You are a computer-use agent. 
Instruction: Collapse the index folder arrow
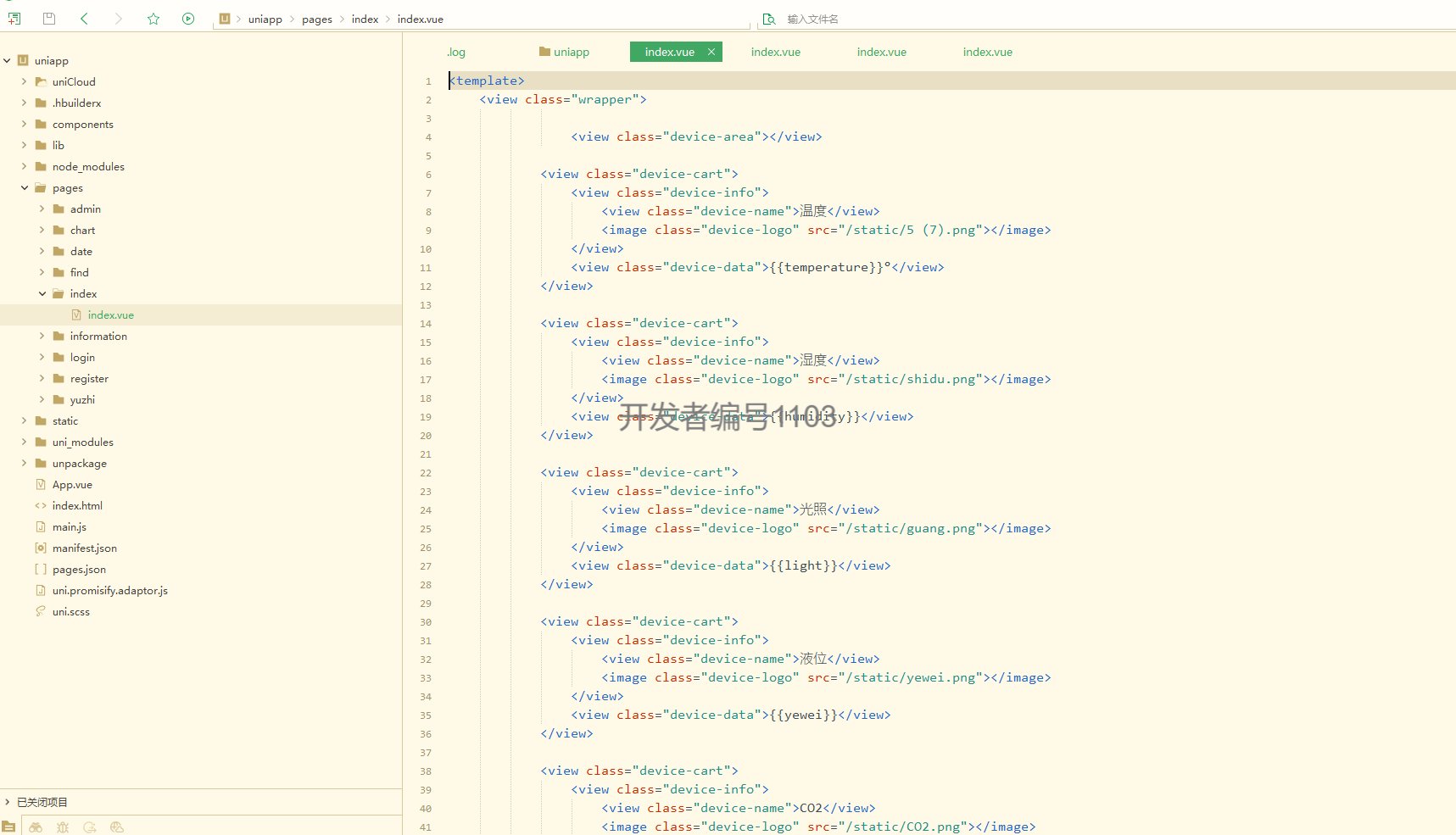42,294
